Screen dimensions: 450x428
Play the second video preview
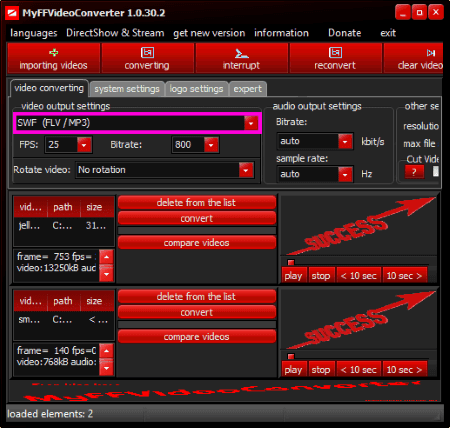294,370
